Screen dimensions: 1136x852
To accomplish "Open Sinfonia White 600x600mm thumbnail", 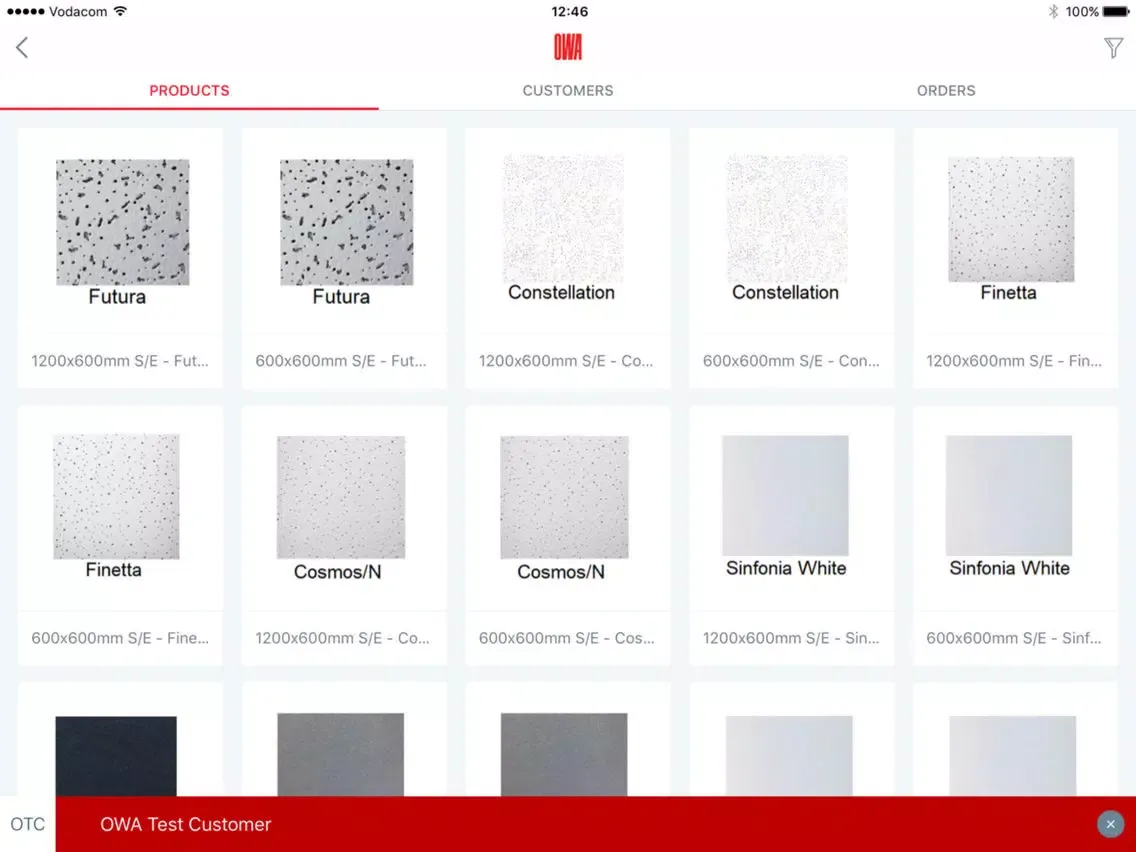I will pyautogui.click(x=1008, y=496).
